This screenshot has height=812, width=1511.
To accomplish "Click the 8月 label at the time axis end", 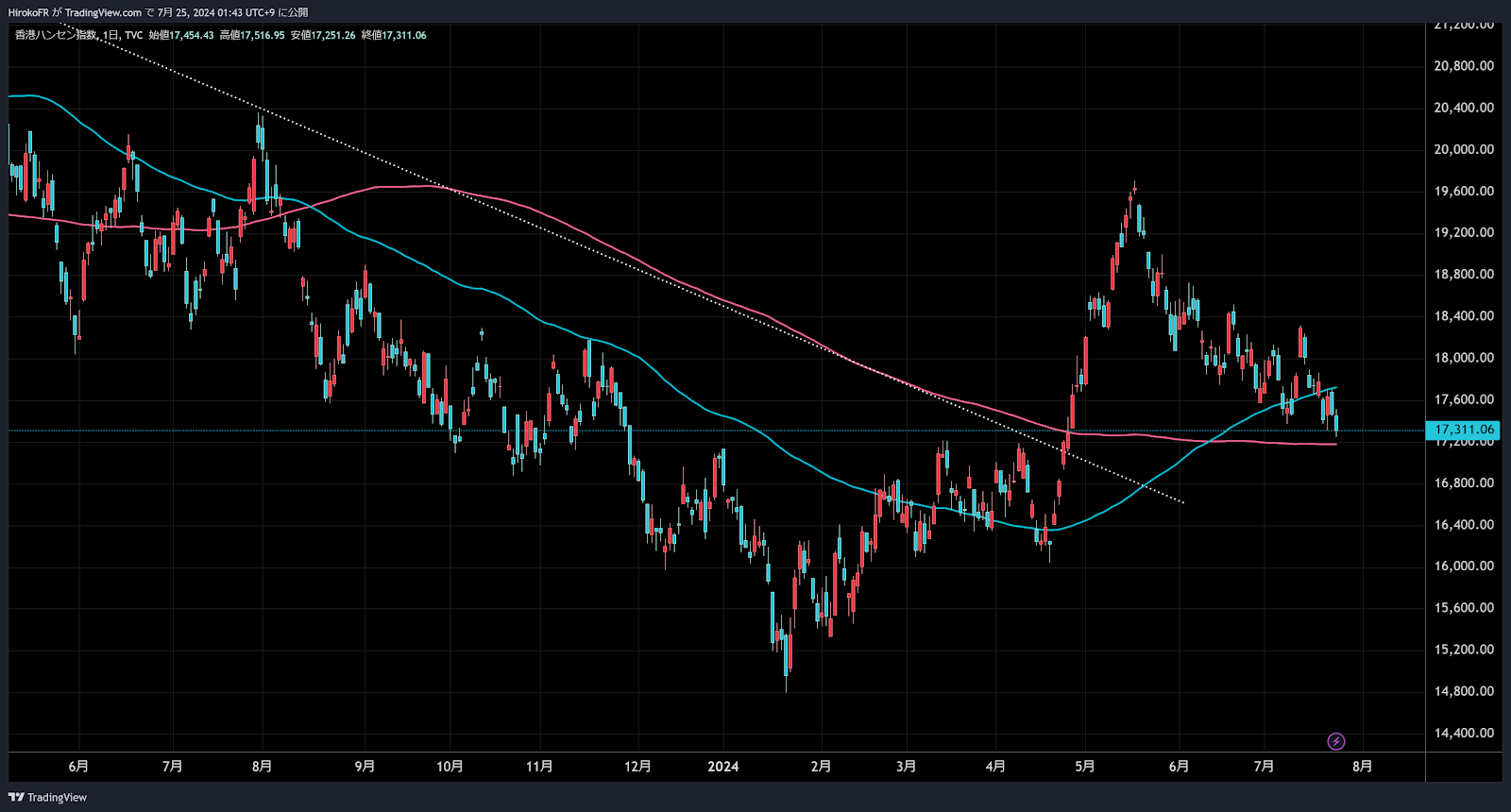I will pos(1362,766).
